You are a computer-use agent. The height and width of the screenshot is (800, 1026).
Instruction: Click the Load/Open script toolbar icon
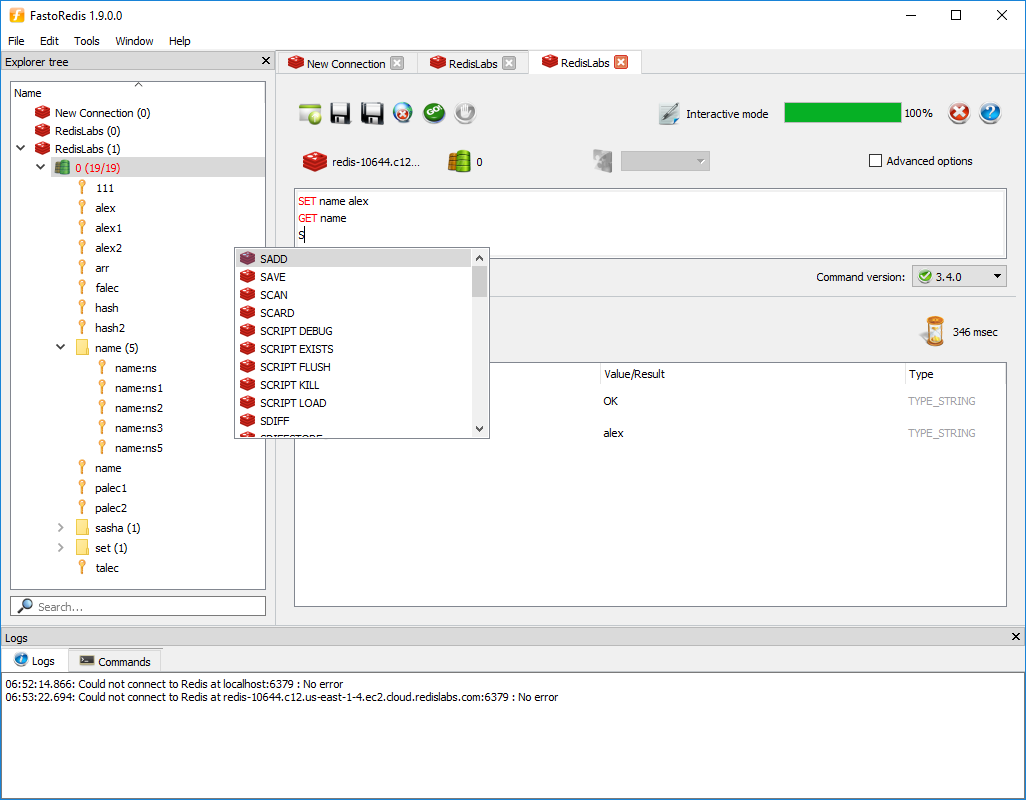pyautogui.click(x=310, y=113)
